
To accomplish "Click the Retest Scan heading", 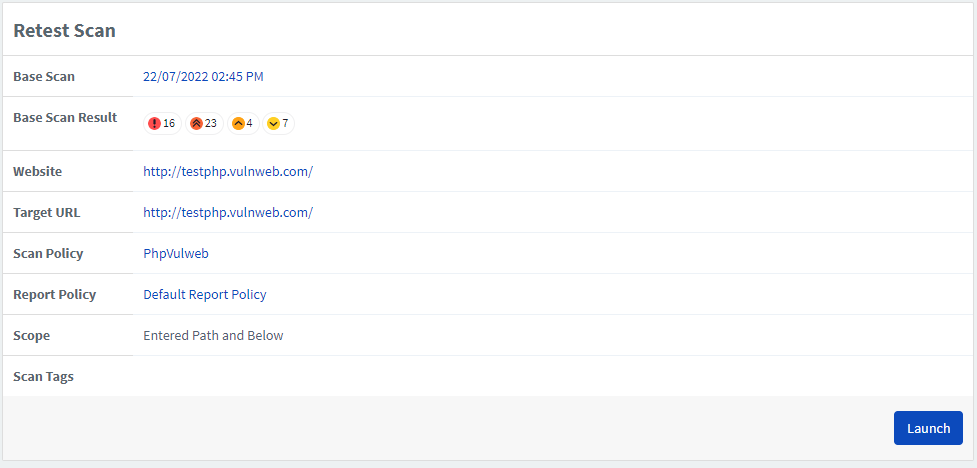I will [x=64, y=31].
